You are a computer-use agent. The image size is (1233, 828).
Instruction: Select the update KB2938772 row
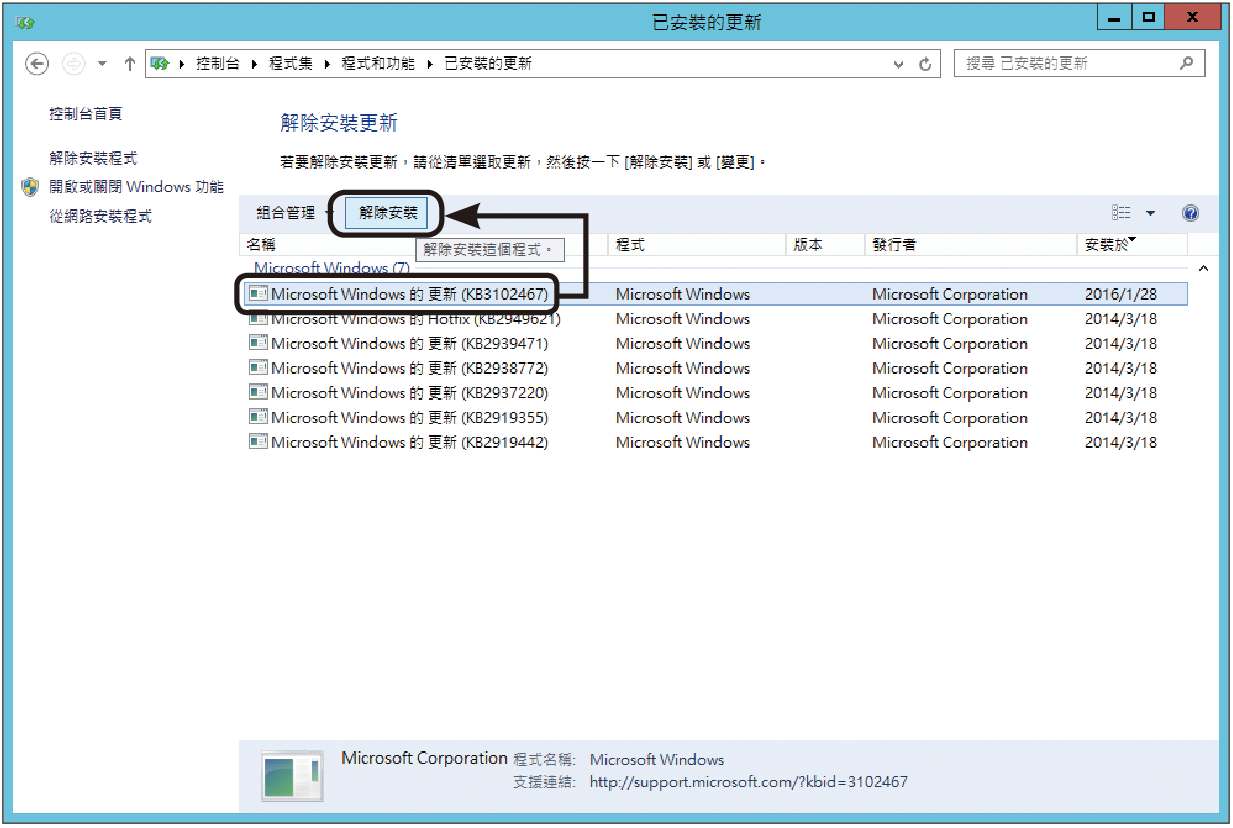[717, 368]
